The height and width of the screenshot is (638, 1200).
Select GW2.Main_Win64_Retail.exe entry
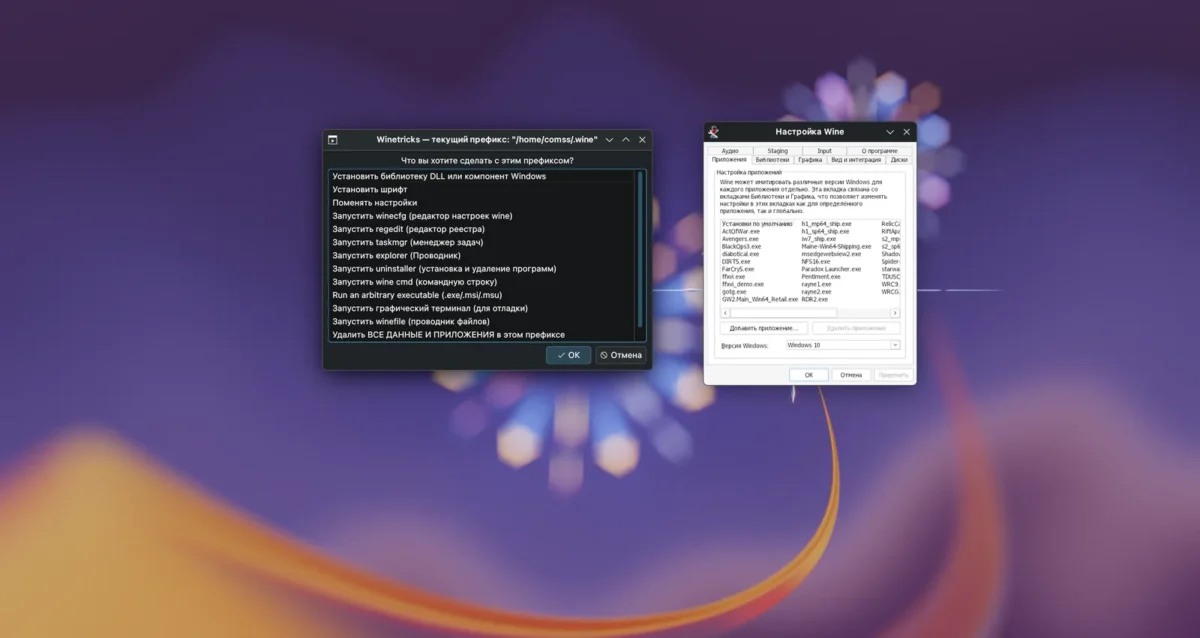point(760,299)
